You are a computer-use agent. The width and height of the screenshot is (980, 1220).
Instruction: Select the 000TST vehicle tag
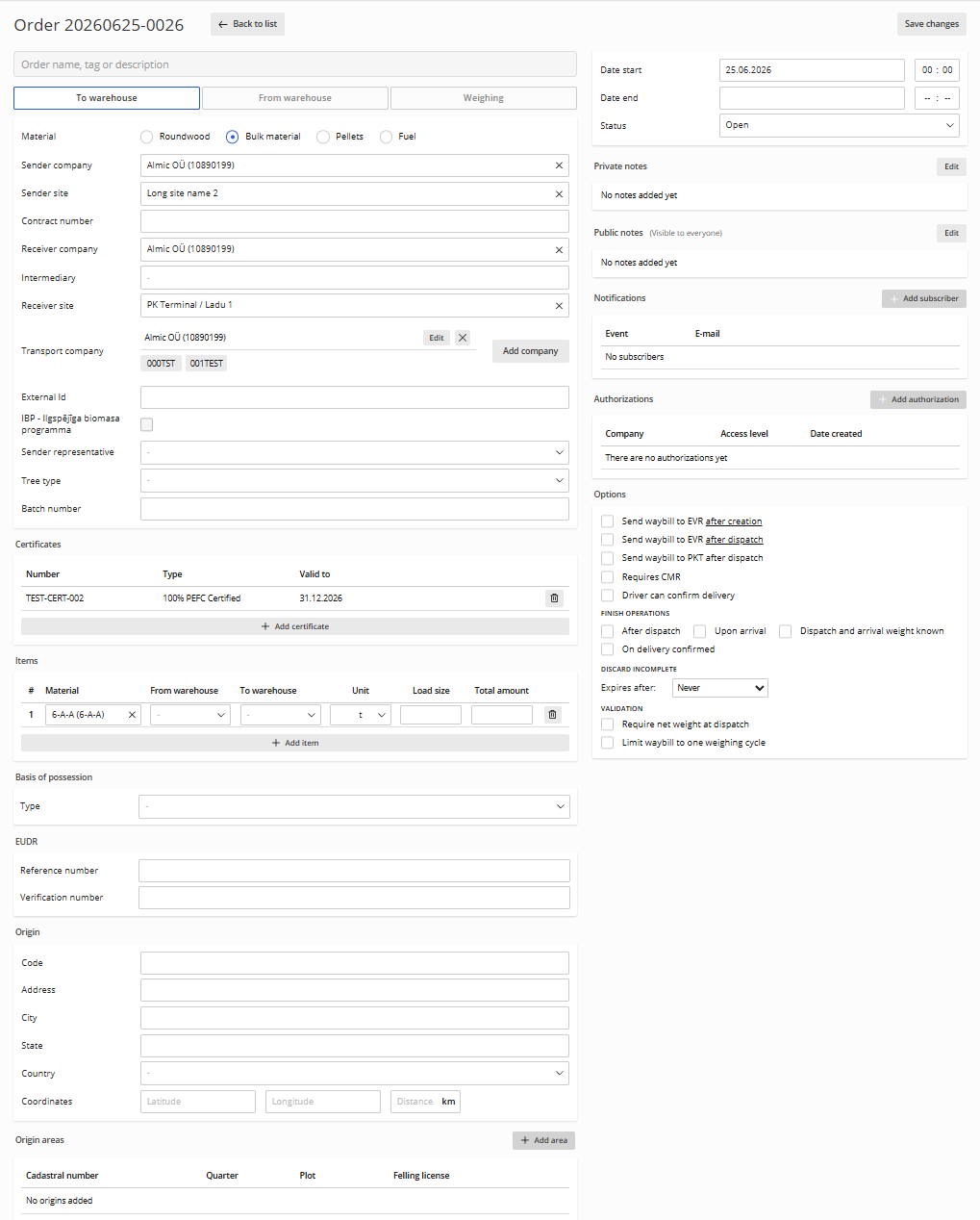162,364
